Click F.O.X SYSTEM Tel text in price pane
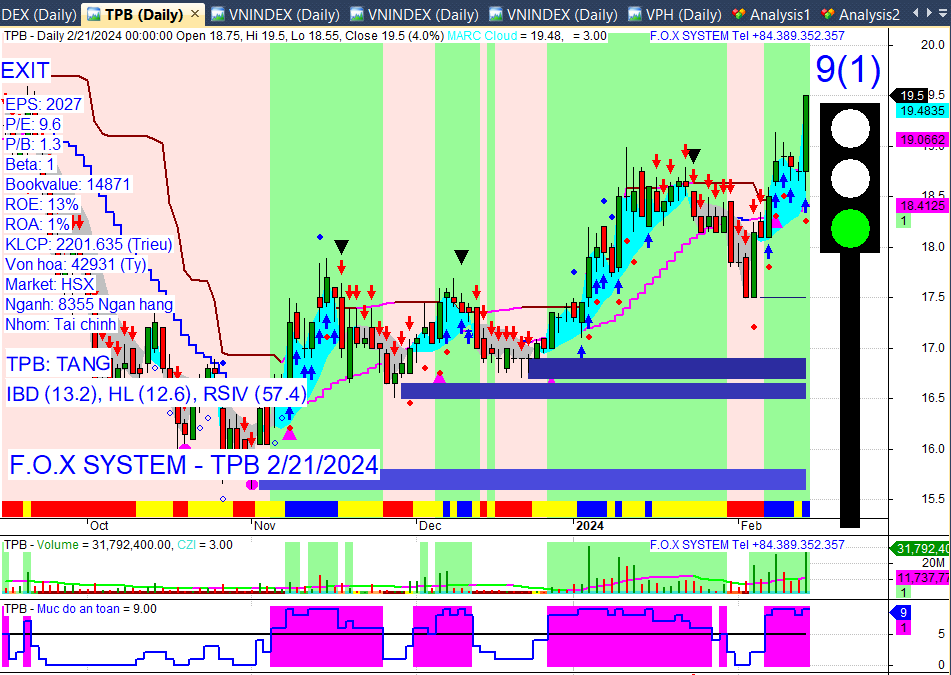 [x=747, y=36]
